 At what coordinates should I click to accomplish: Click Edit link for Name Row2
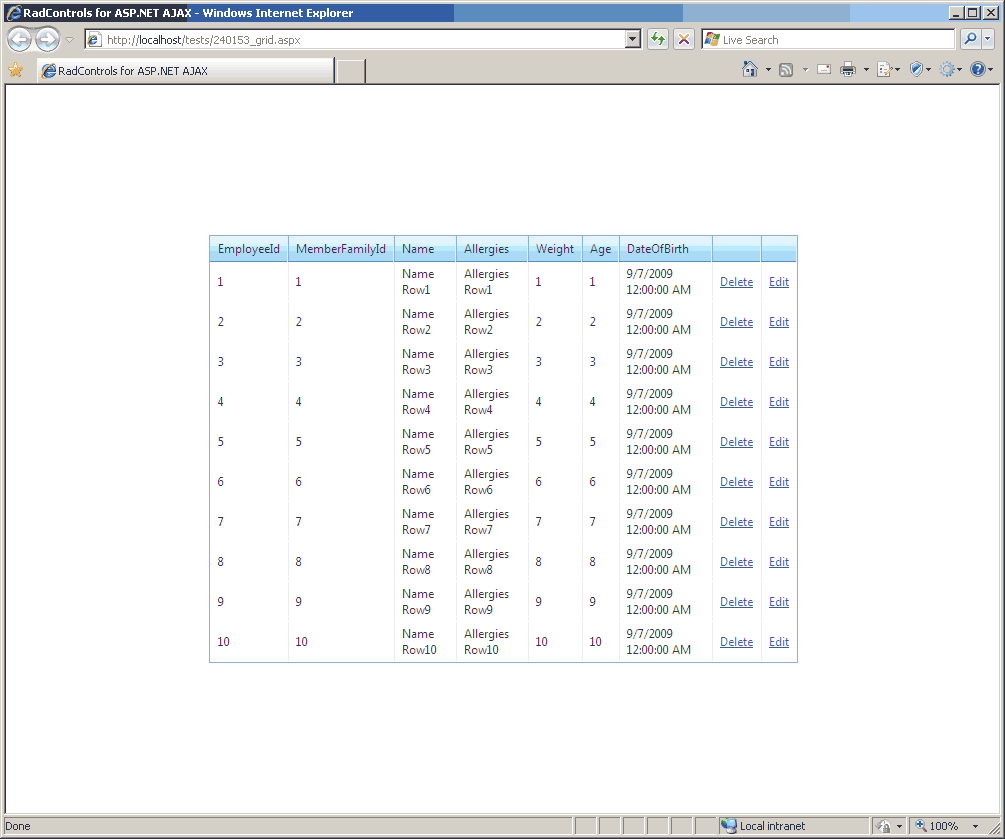click(x=779, y=322)
